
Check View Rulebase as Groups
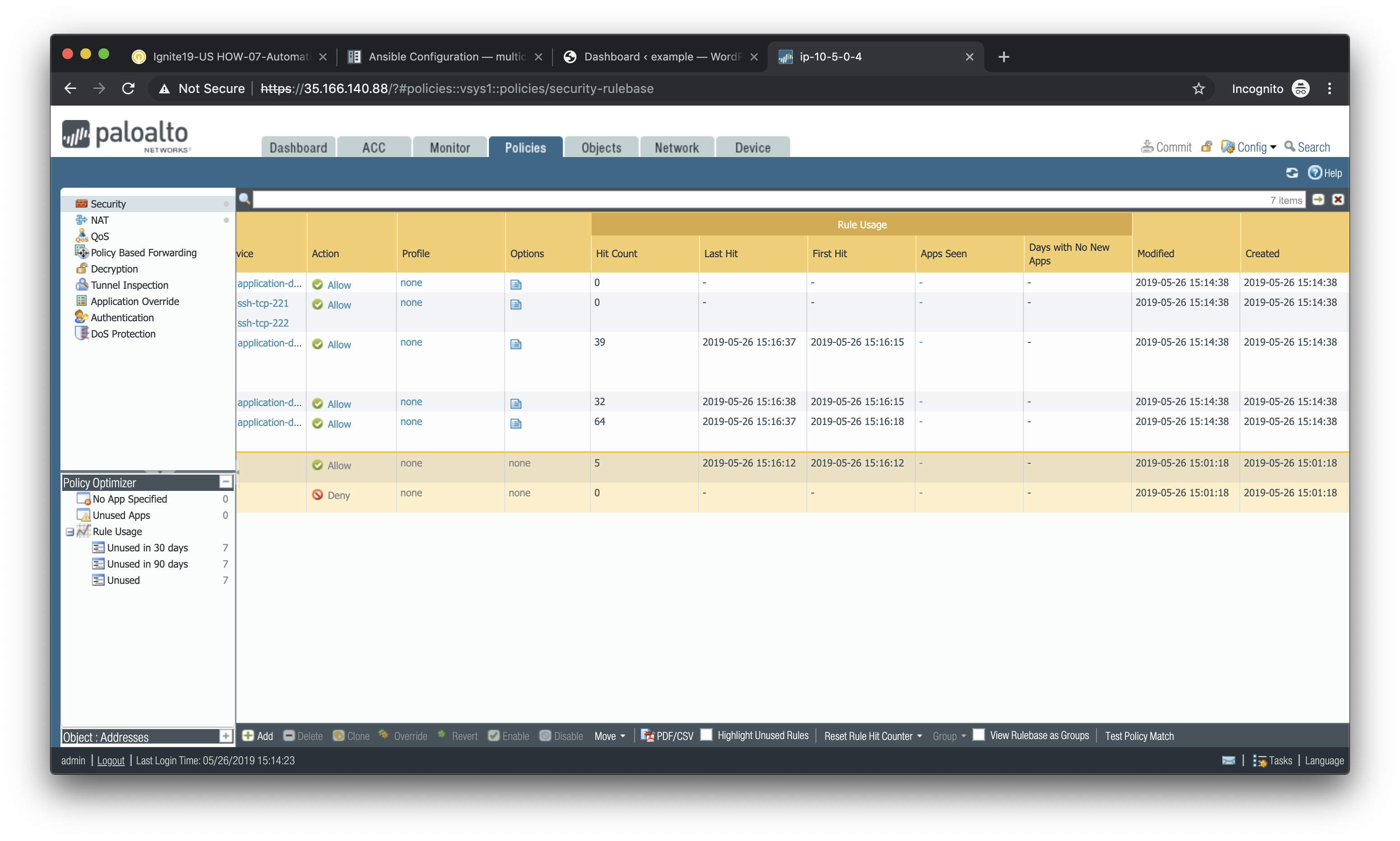click(x=978, y=735)
